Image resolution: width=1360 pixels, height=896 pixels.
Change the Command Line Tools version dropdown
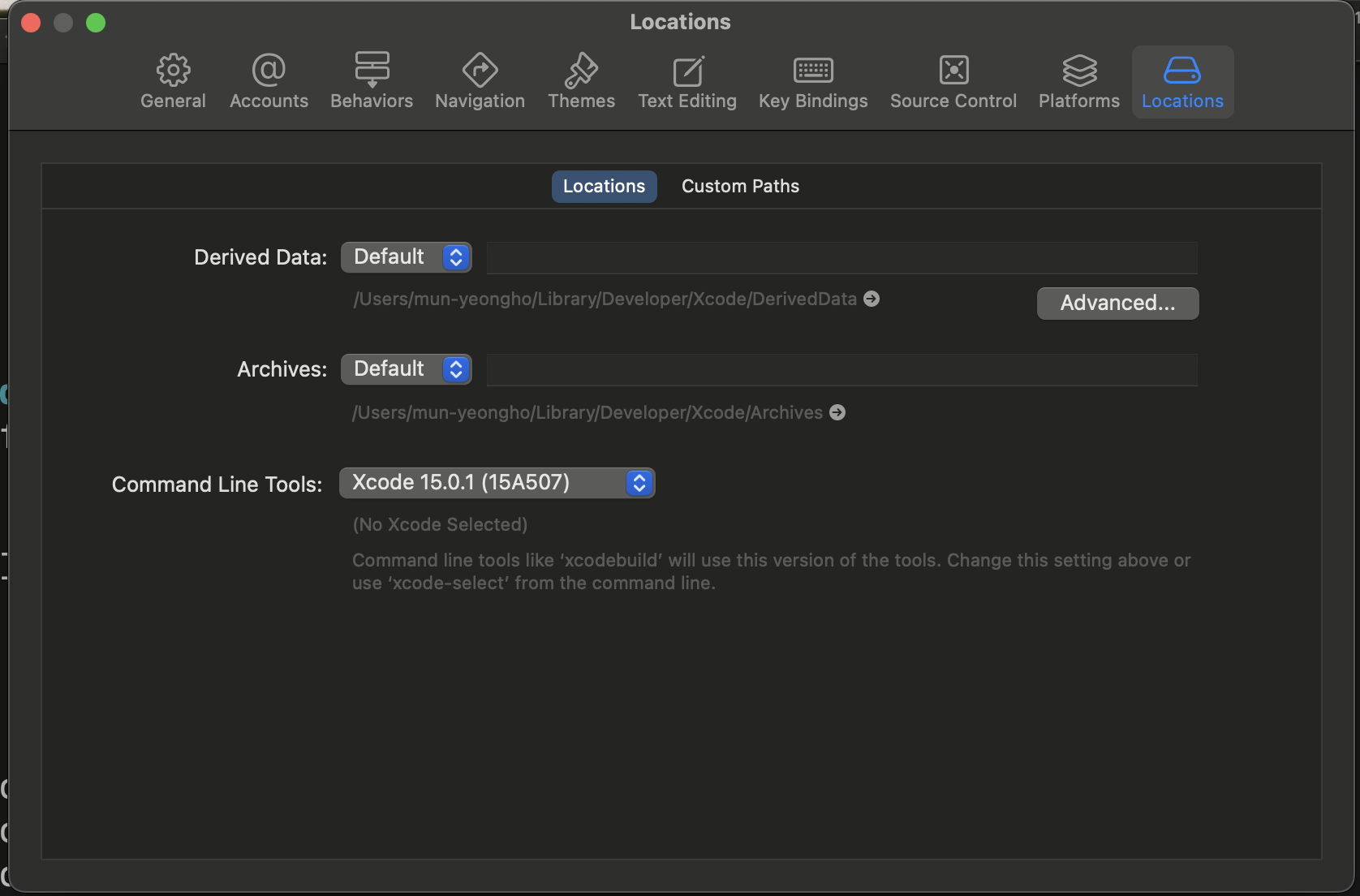click(x=497, y=482)
